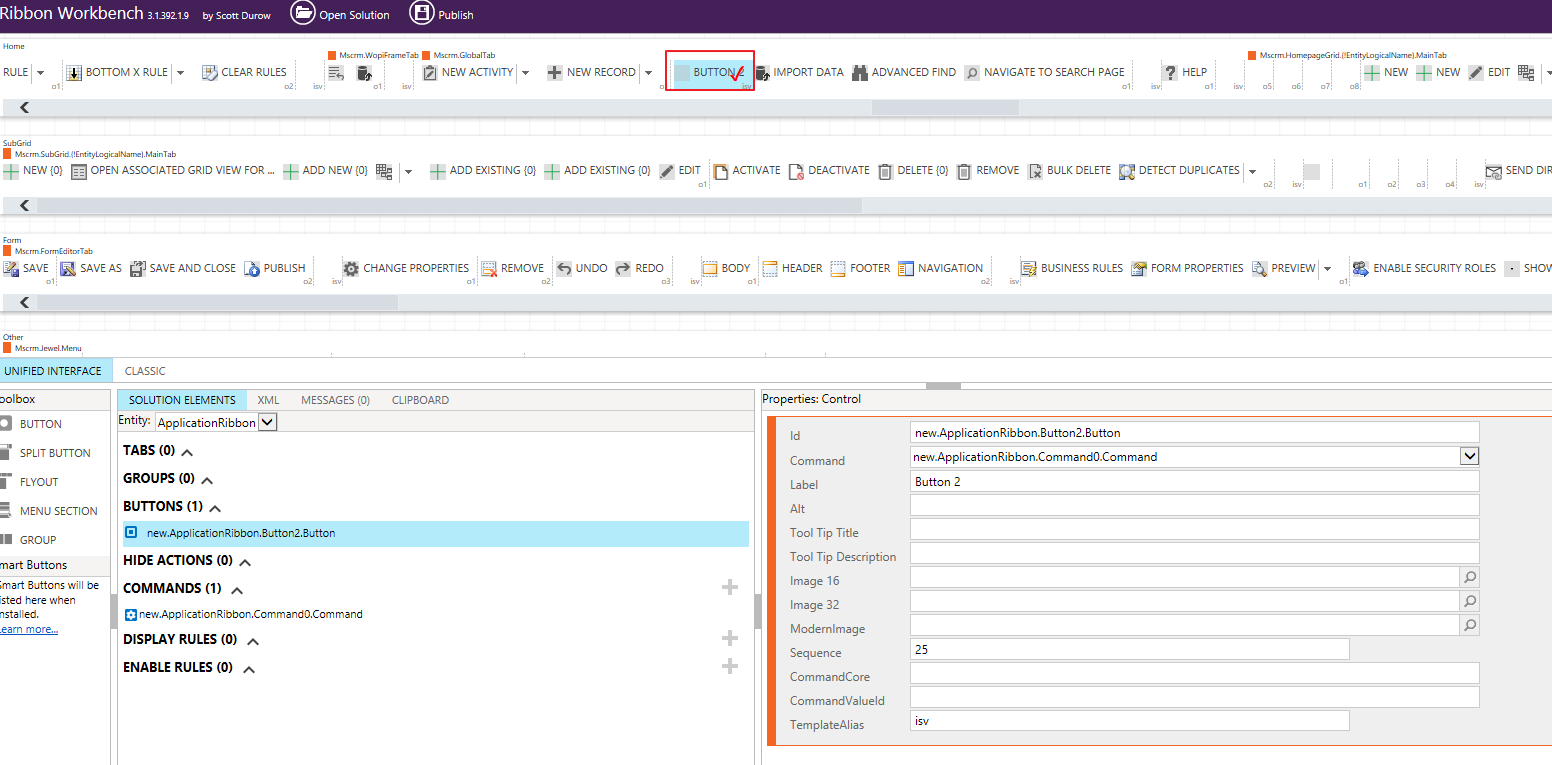Browse for ModernImage with search icon
This screenshot has height=765, width=1552.
(1469, 625)
